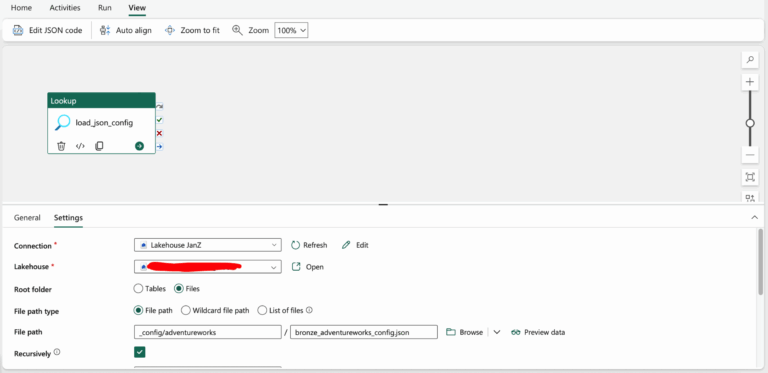768x373 pixels.
Task: Click info icon next to List of files
Action: click(x=310, y=310)
